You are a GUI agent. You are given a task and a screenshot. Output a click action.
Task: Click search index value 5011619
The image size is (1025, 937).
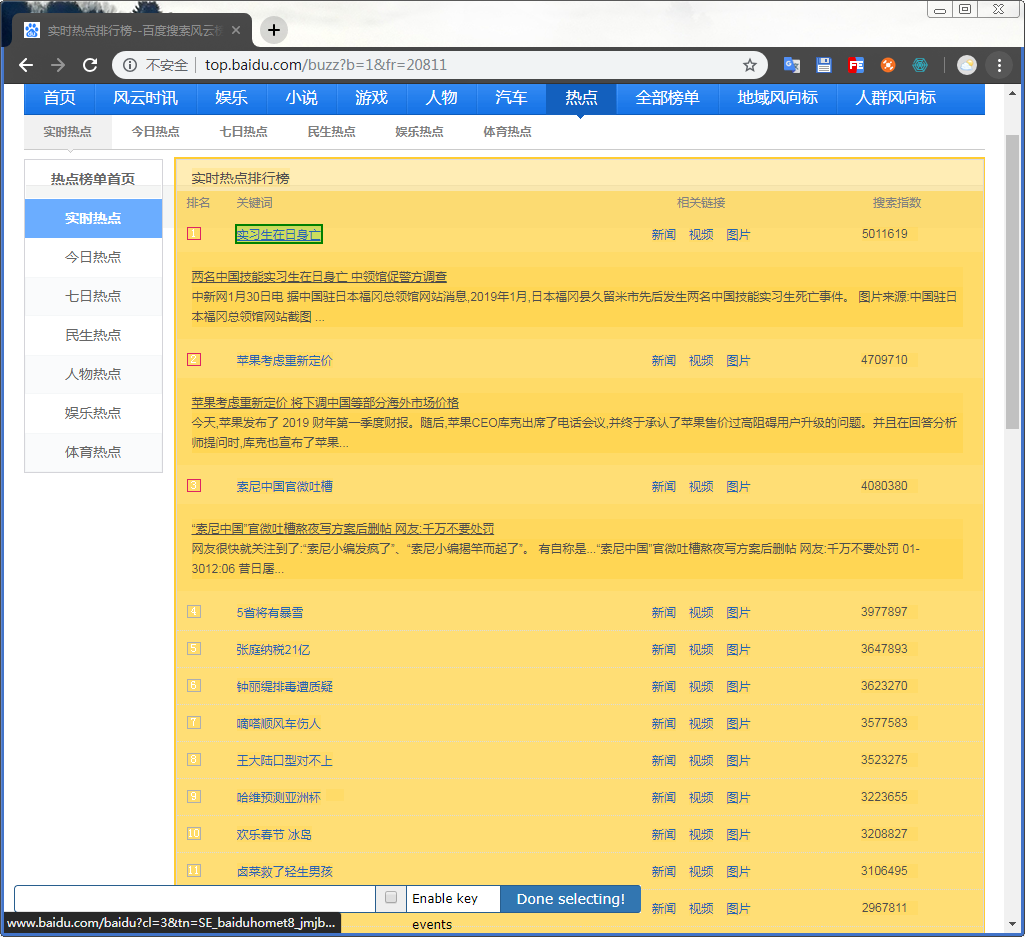point(884,233)
